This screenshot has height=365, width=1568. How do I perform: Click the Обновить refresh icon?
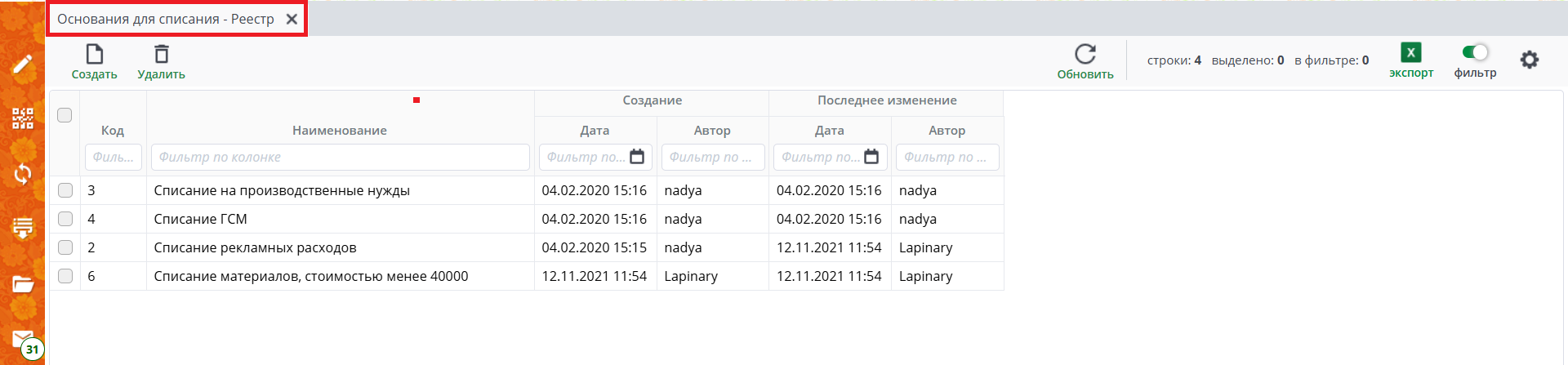click(x=1085, y=55)
